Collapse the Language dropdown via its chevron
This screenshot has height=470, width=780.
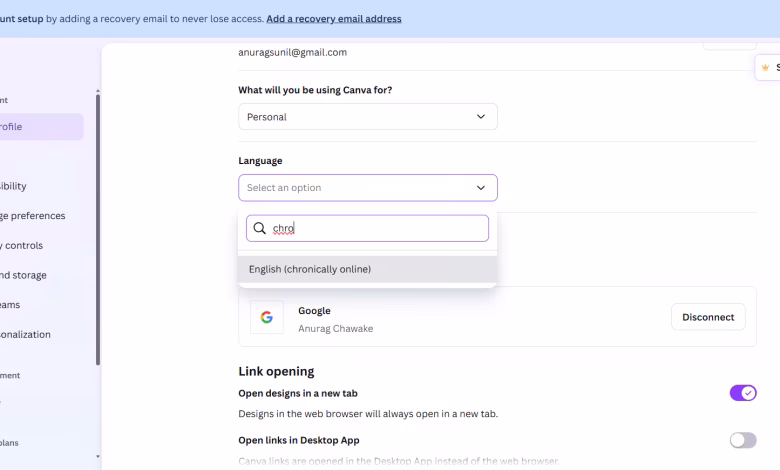(481, 188)
